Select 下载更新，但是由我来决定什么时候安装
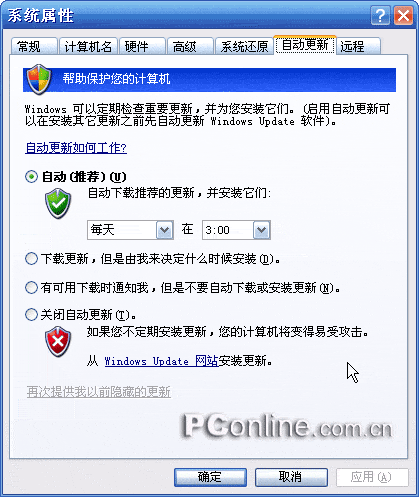 click(x=31, y=259)
